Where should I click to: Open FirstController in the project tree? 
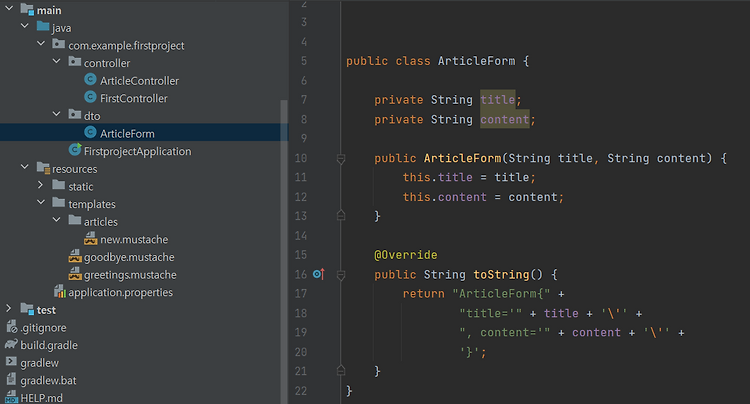click(x=133, y=98)
